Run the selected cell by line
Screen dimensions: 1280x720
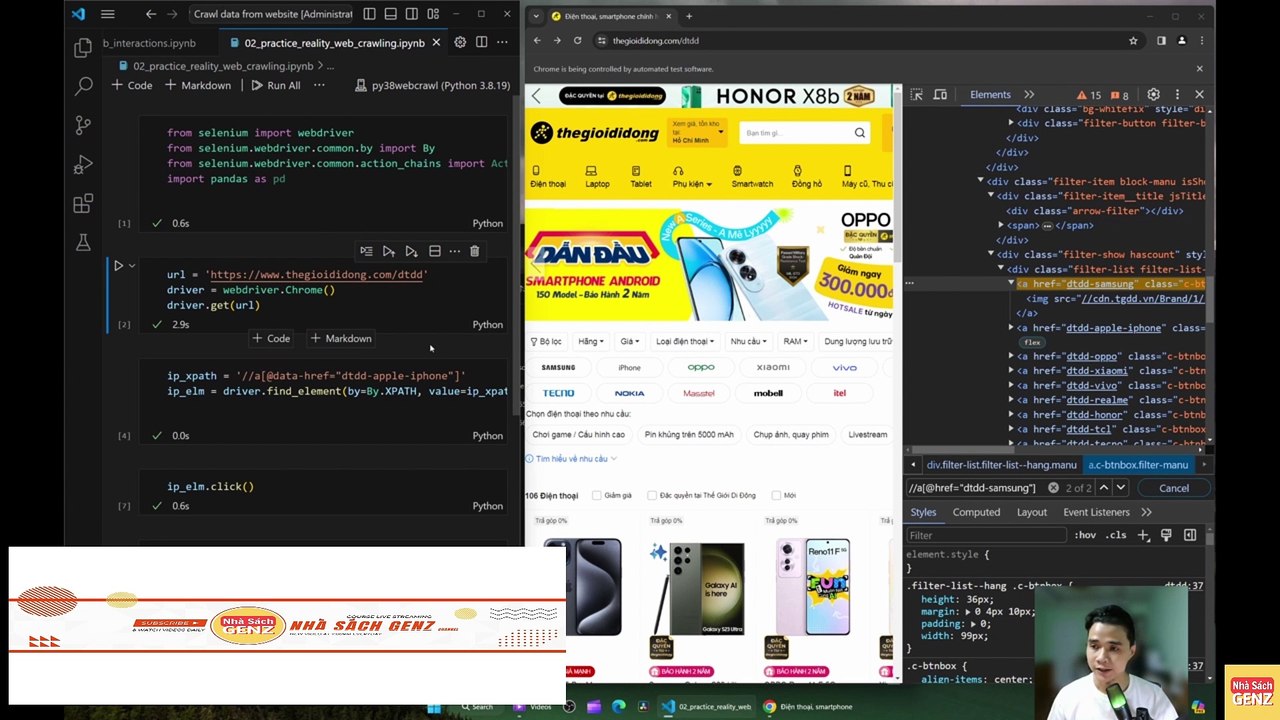click(x=366, y=251)
